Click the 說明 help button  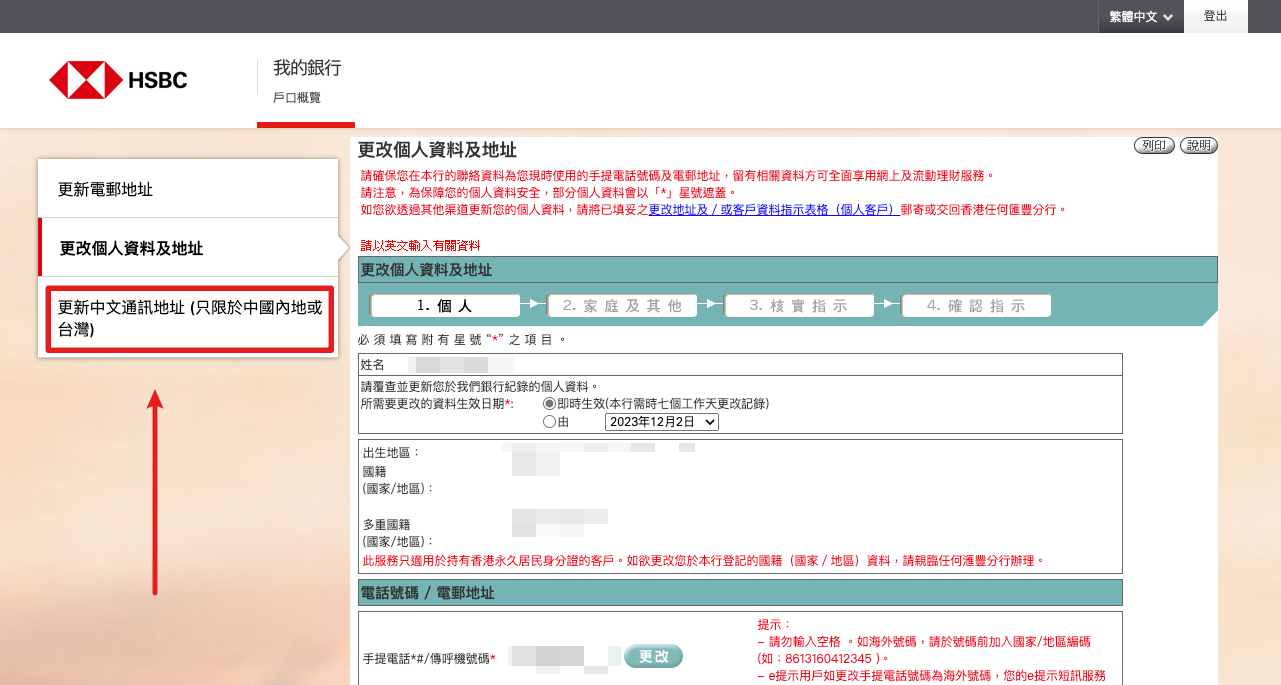pos(1198,146)
